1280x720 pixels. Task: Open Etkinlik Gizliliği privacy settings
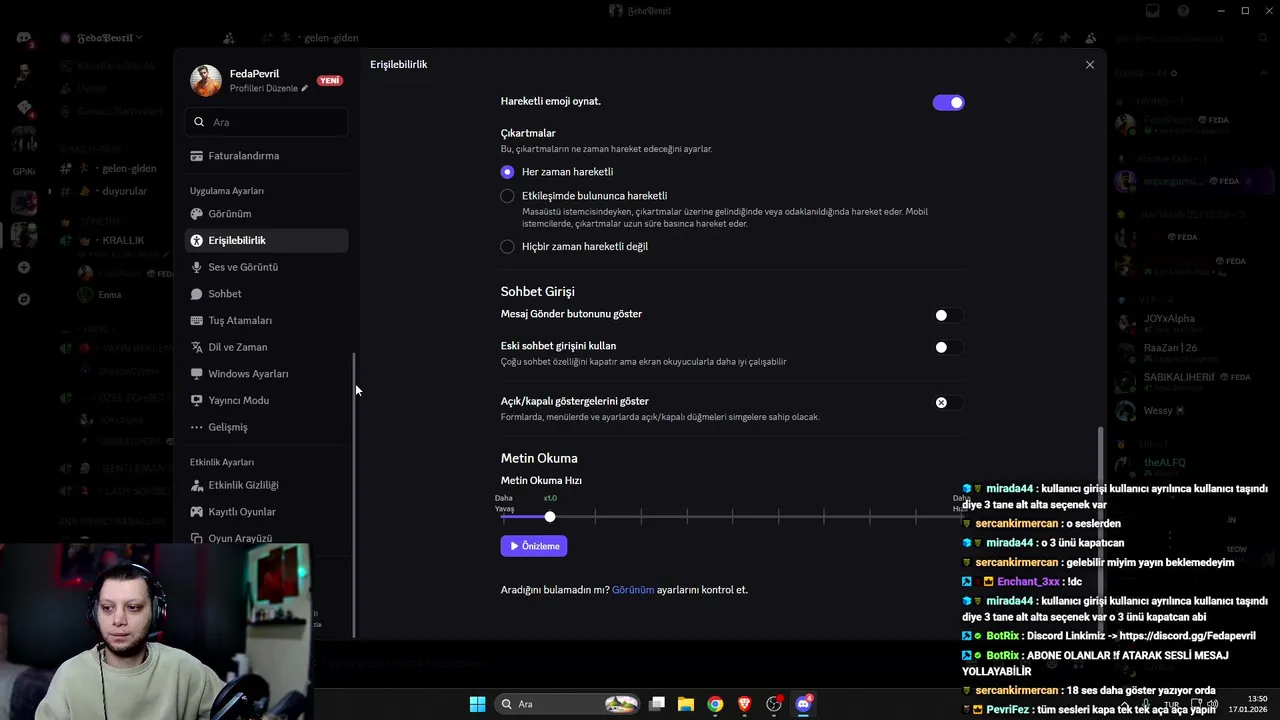click(x=266, y=485)
